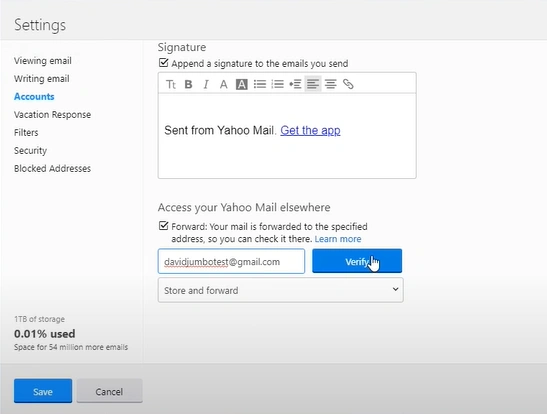
Task: Focus the forwarding email address field
Action: tap(231, 261)
